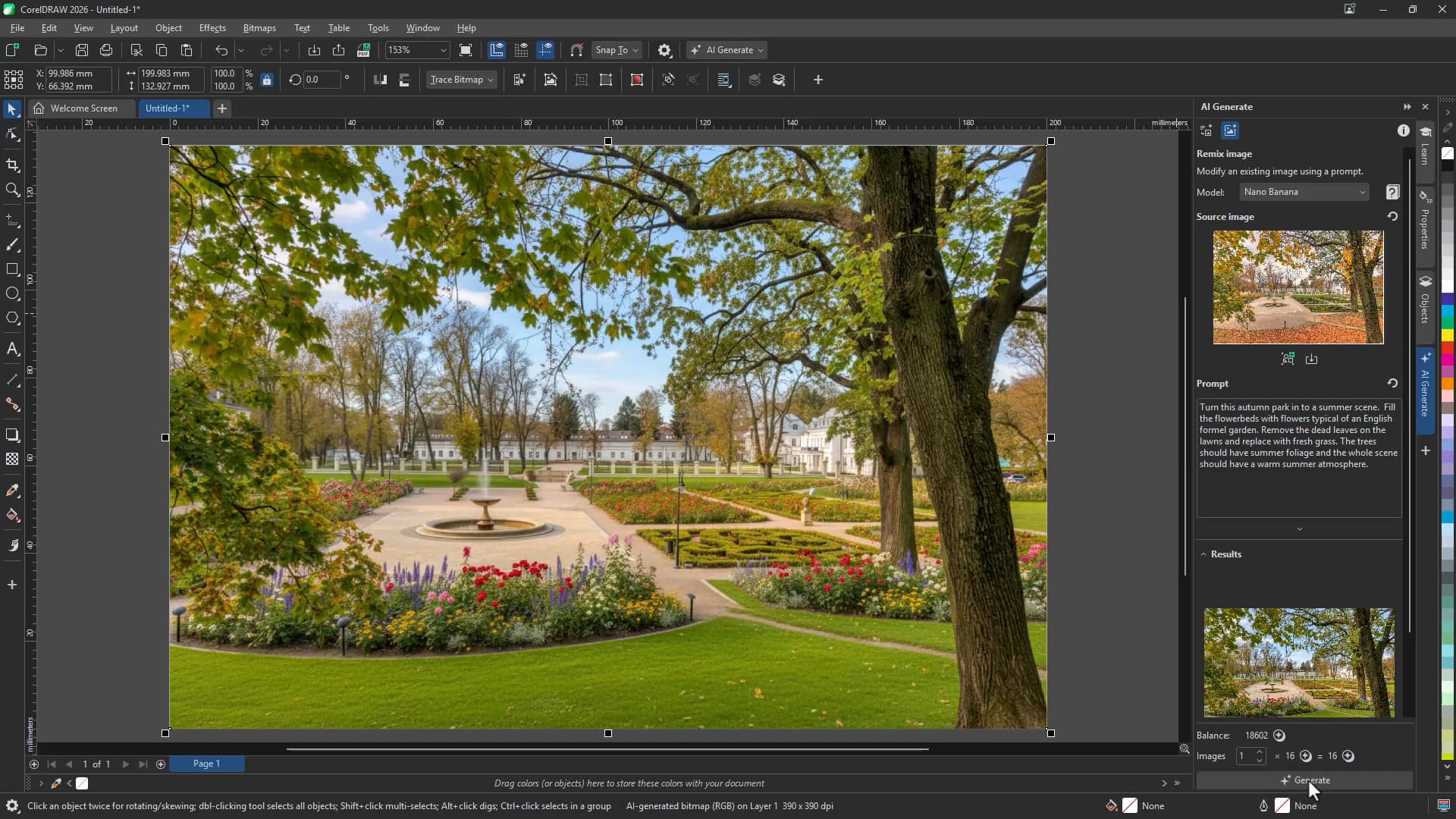Open the Bitmaps menu
This screenshot has height=819, width=1456.
coord(259,28)
